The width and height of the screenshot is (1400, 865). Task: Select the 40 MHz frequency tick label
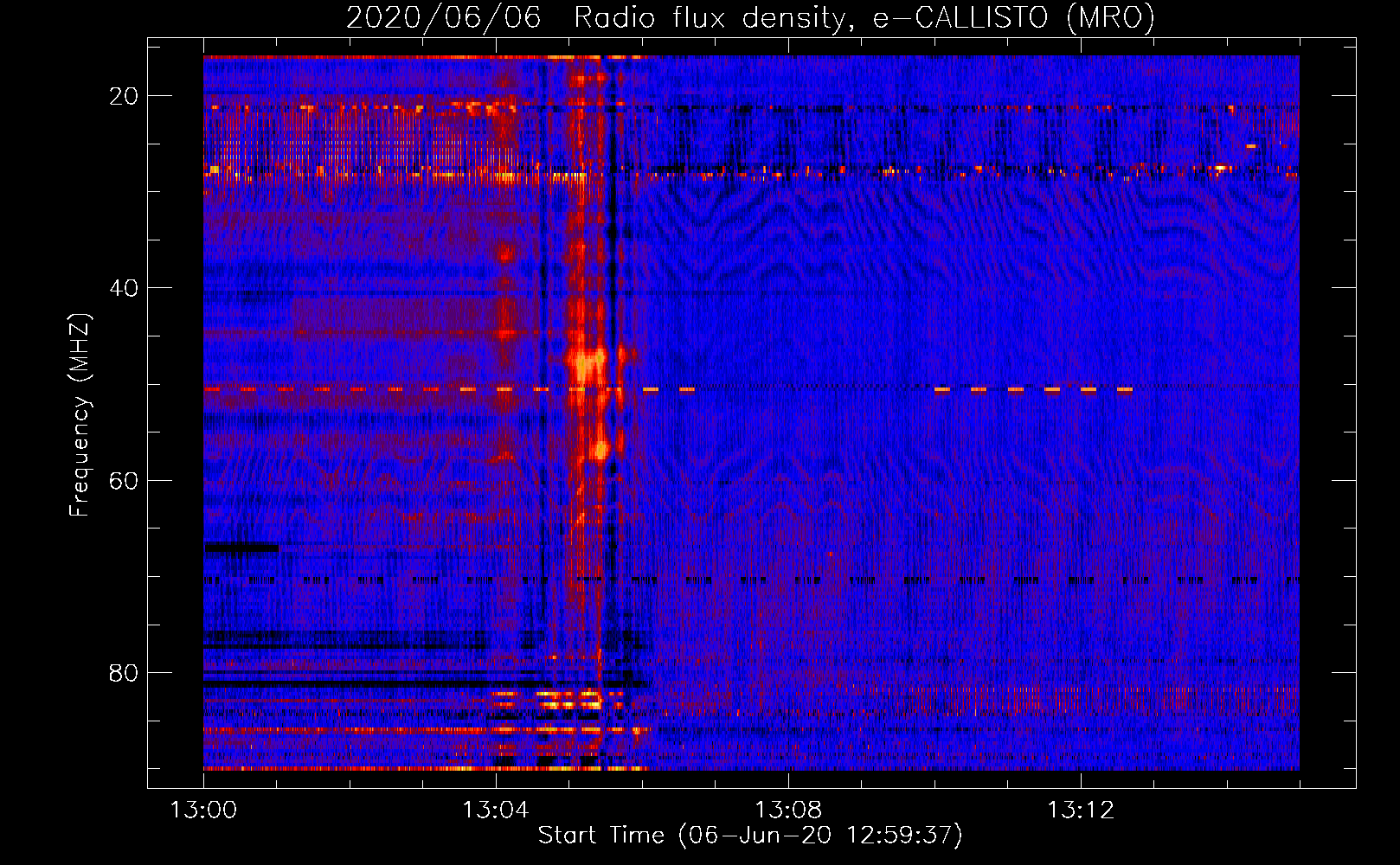point(124,288)
